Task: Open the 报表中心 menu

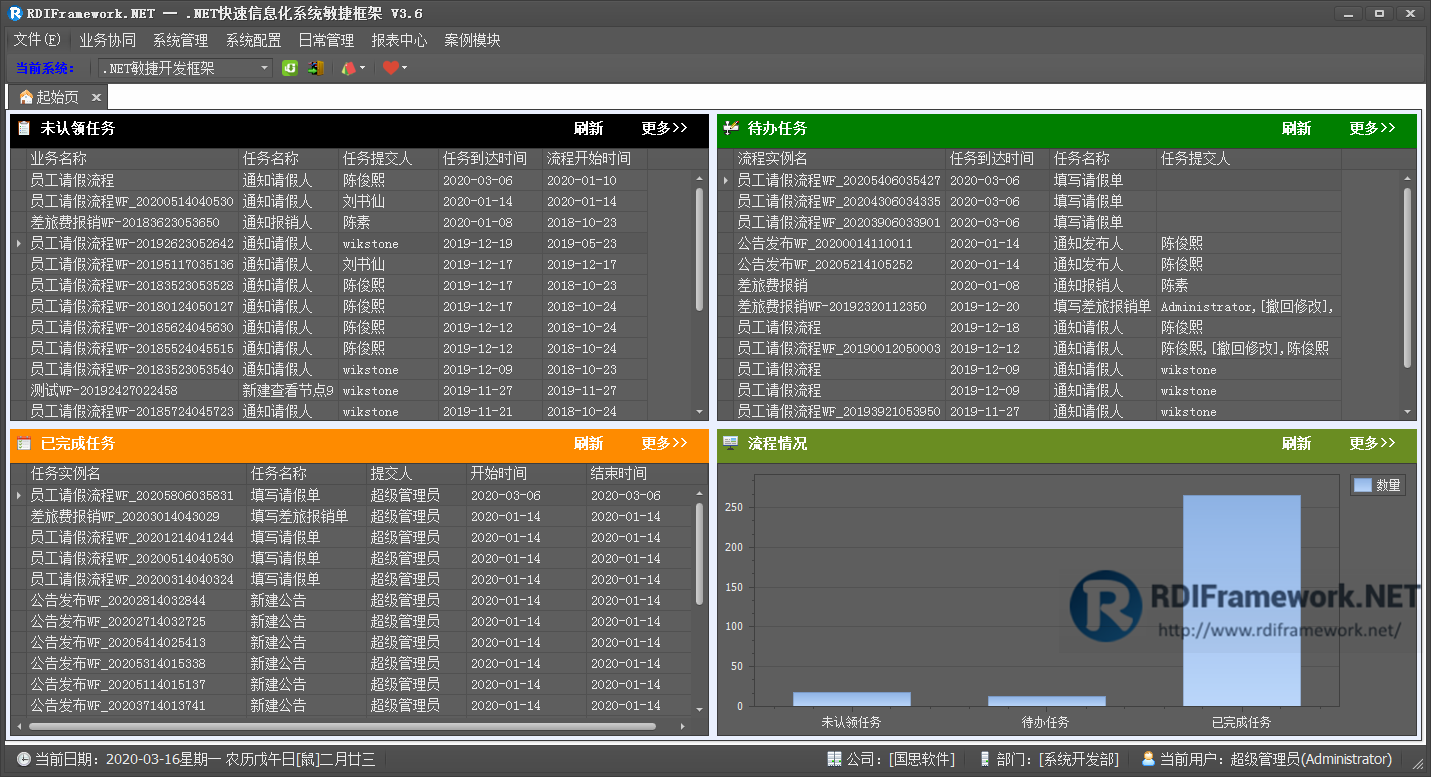Action: click(x=400, y=40)
